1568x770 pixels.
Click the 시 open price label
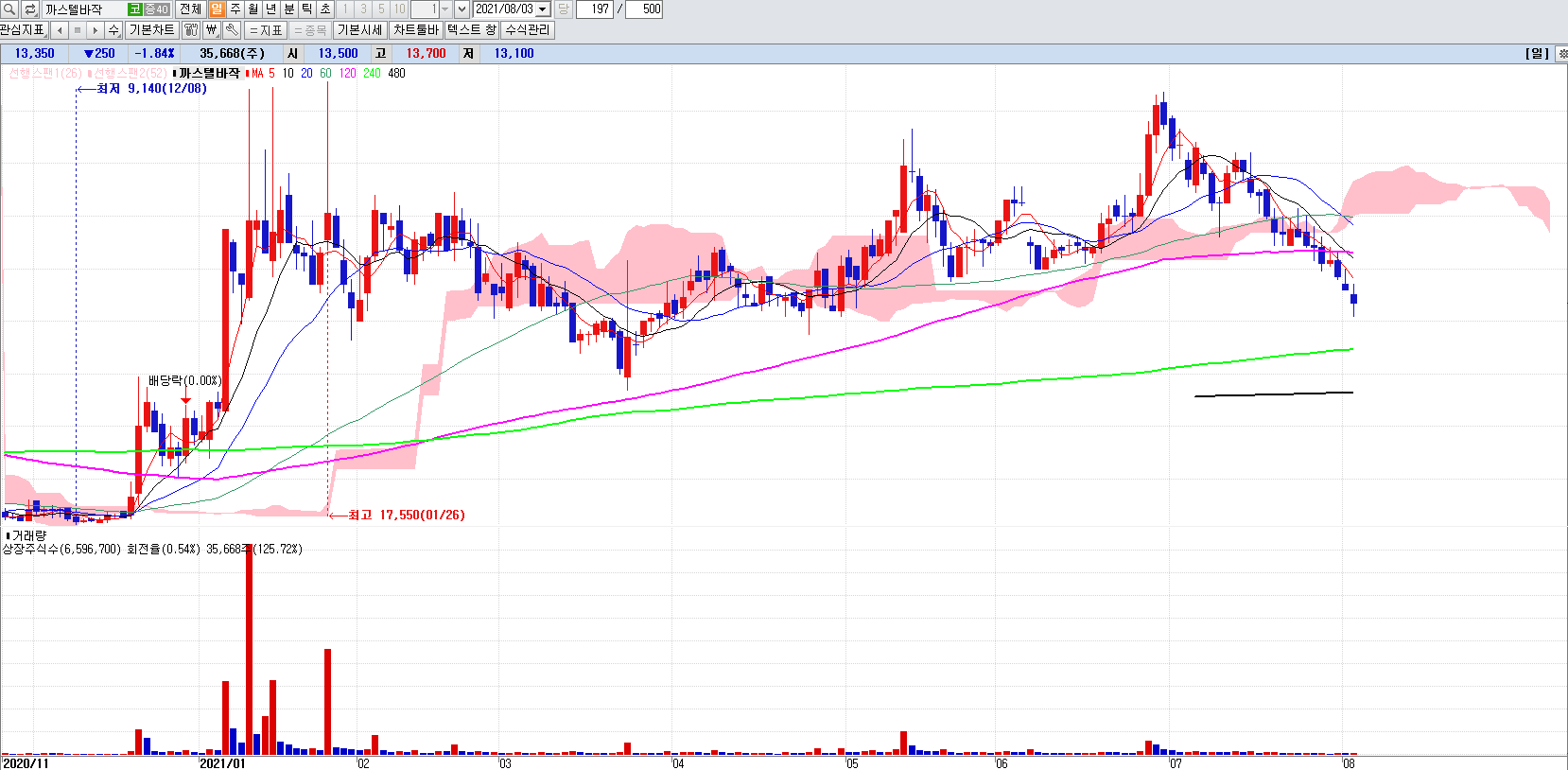tap(292, 54)
